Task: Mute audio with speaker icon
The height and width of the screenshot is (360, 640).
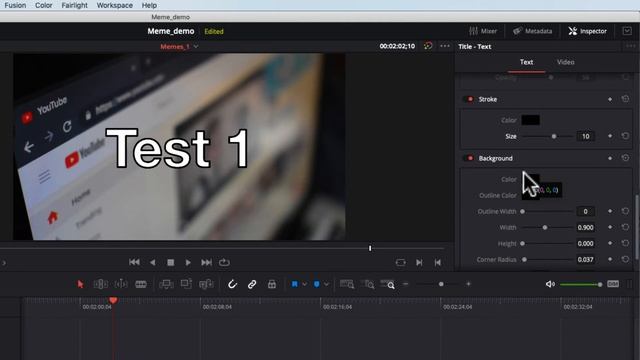Action: point(550,284)
